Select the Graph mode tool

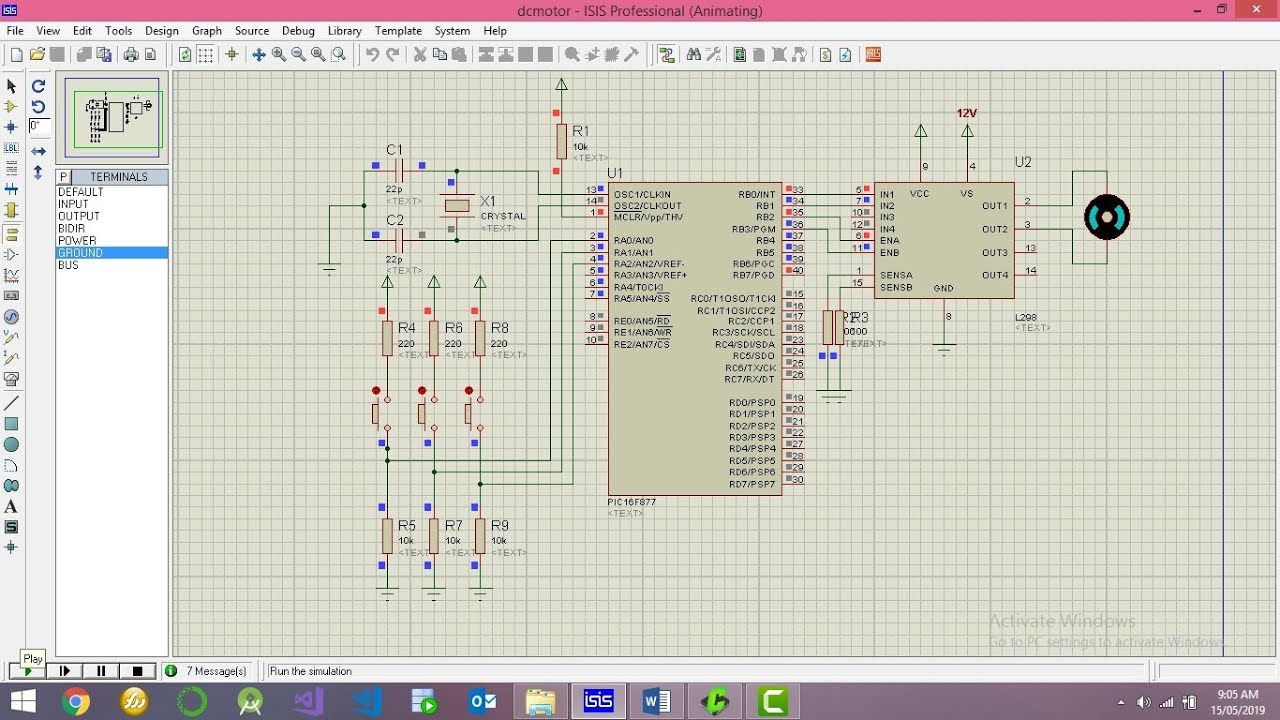[x=11, y=275]
